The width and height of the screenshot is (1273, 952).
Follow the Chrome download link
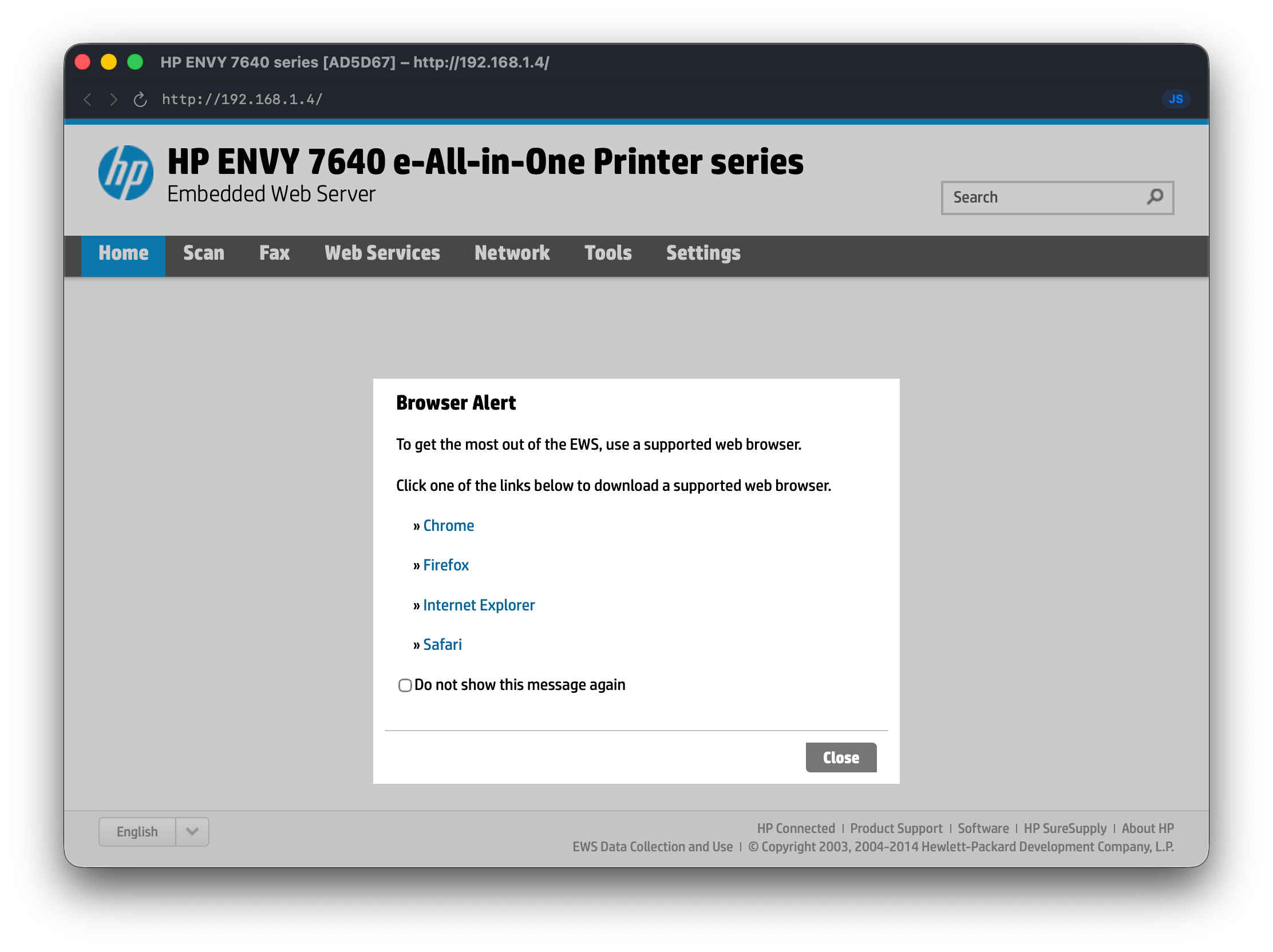(x=448, y=526)
